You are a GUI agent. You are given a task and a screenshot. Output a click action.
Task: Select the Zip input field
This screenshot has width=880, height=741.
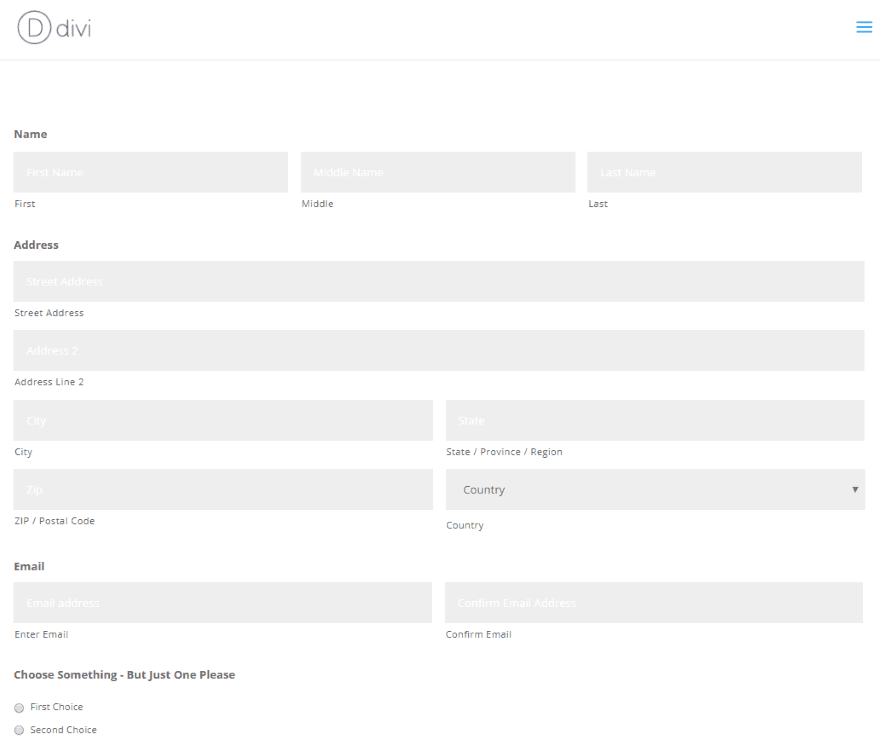pyautogui.click(x=223, y=490)
